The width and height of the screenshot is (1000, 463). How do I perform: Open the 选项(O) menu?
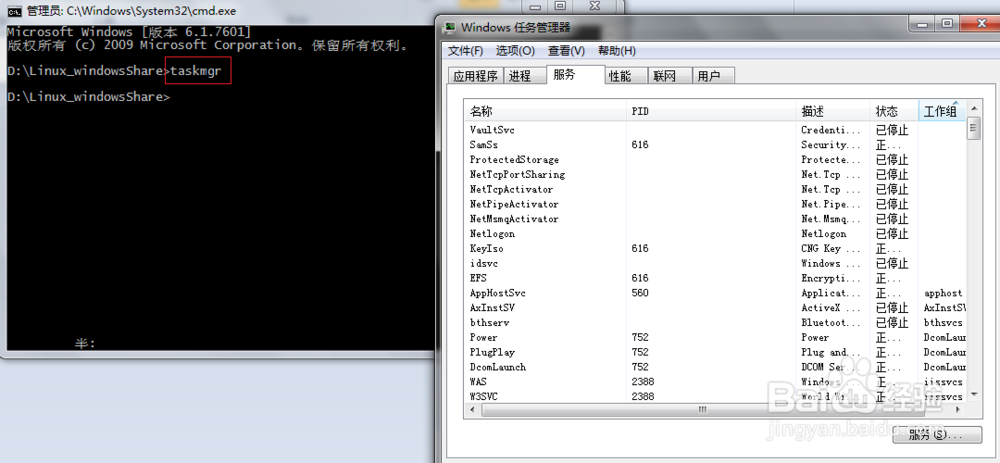coord(515,51)
